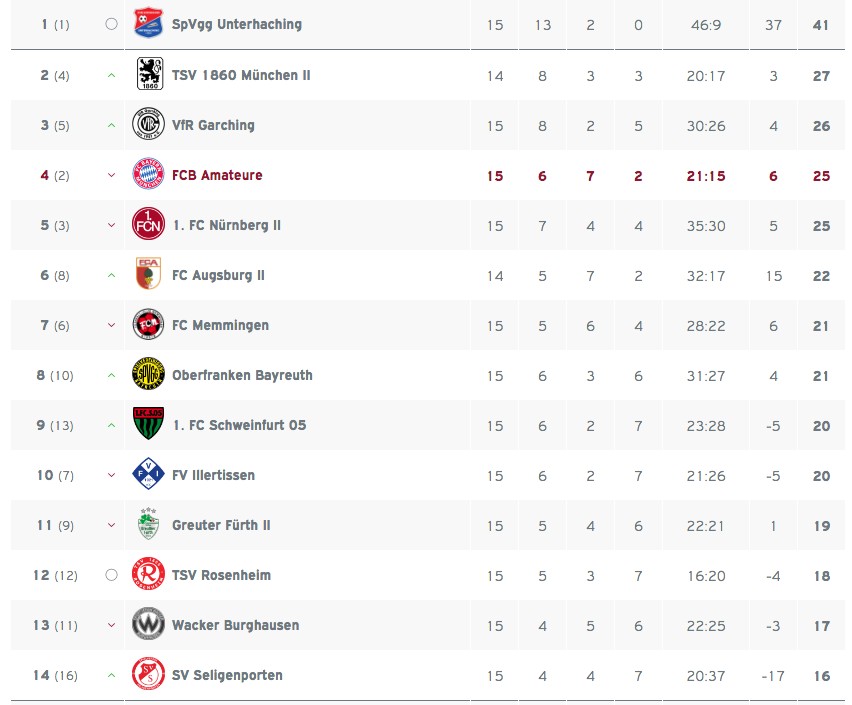The image size is (852, 705).
Task: Click the 1. FC Schweinfurt 05 shield logo
Action: click(148, 423)
